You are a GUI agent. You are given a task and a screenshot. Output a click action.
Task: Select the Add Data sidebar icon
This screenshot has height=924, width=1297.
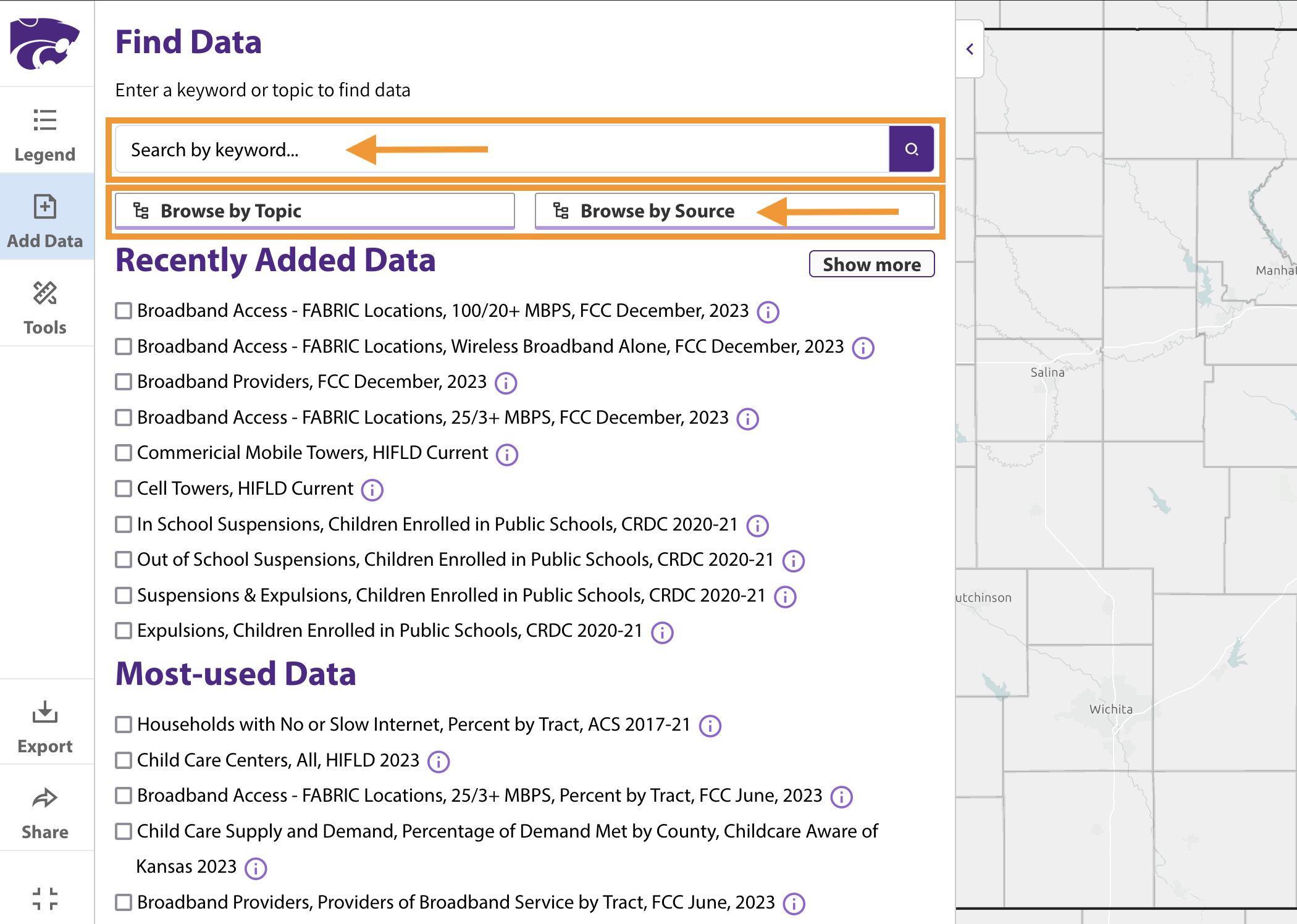tap(46, 208)
